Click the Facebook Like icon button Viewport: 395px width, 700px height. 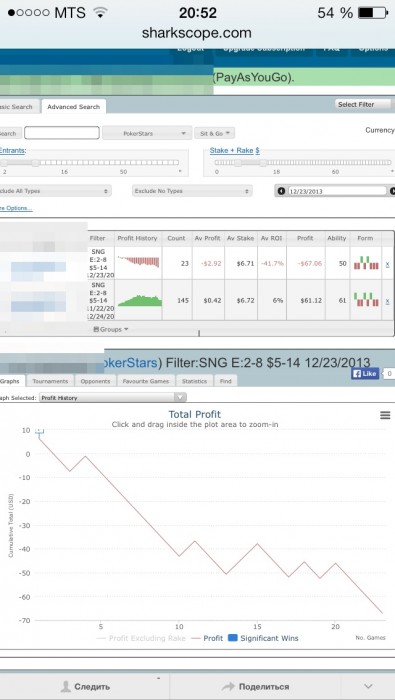coord(365,374)
